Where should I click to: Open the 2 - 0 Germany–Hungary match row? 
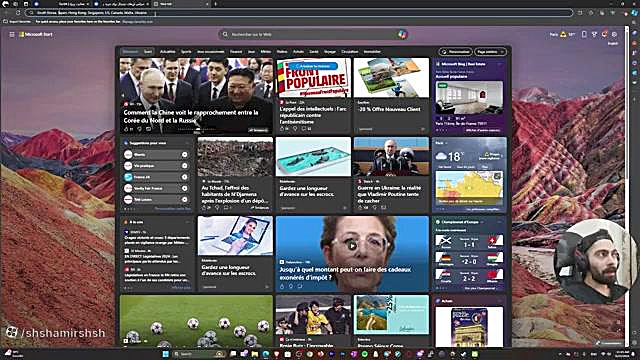click(x=469, y=259)
